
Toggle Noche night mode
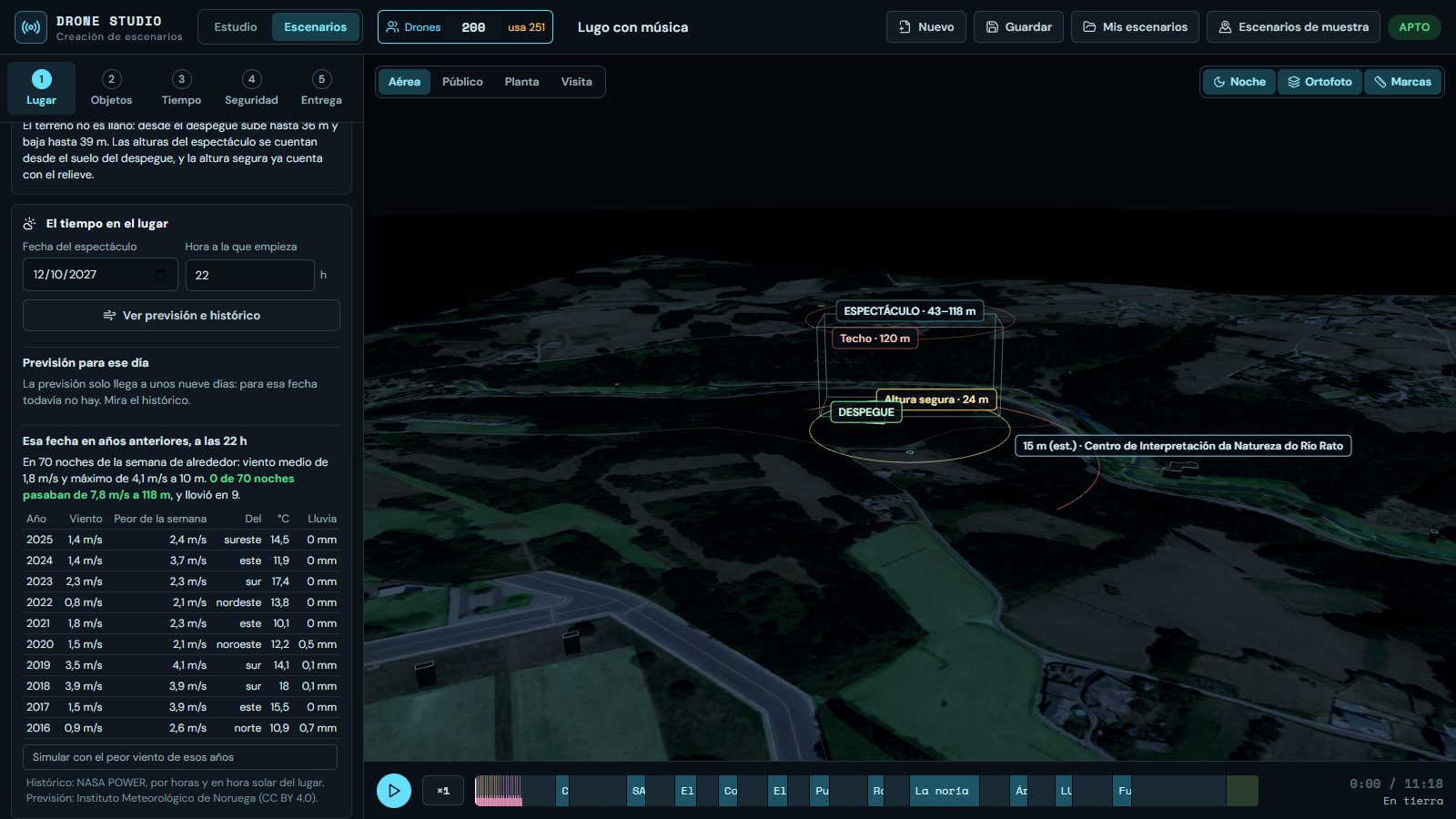click(x=1239, y=82)
